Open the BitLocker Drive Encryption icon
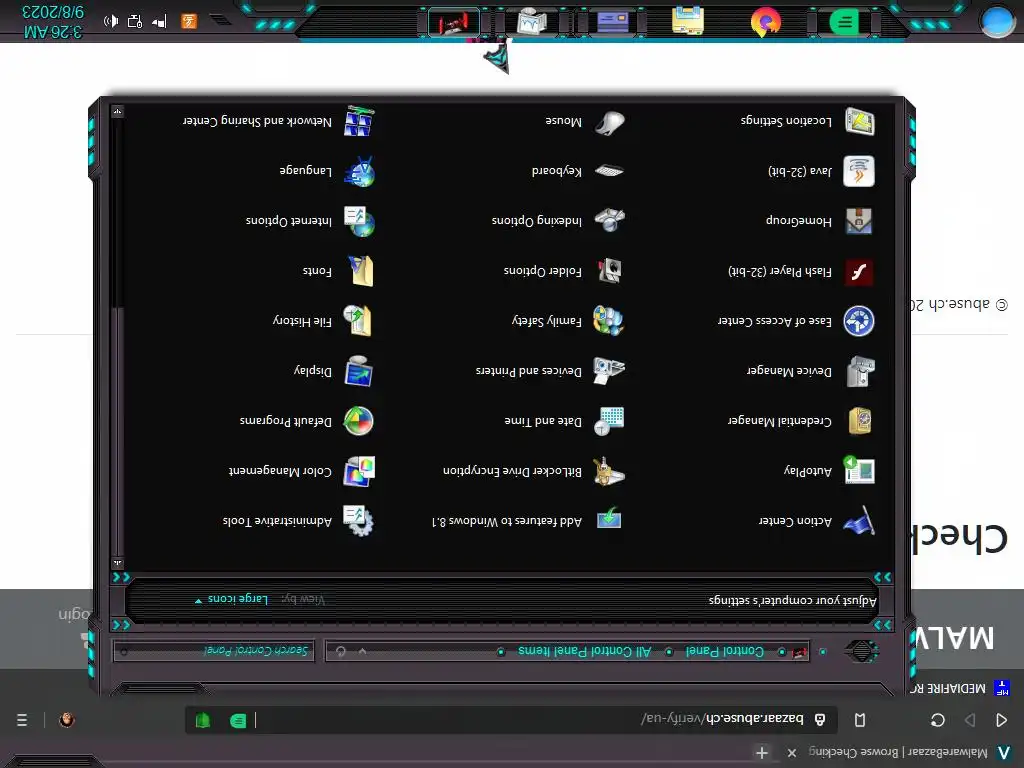 (x=608, y=470)
